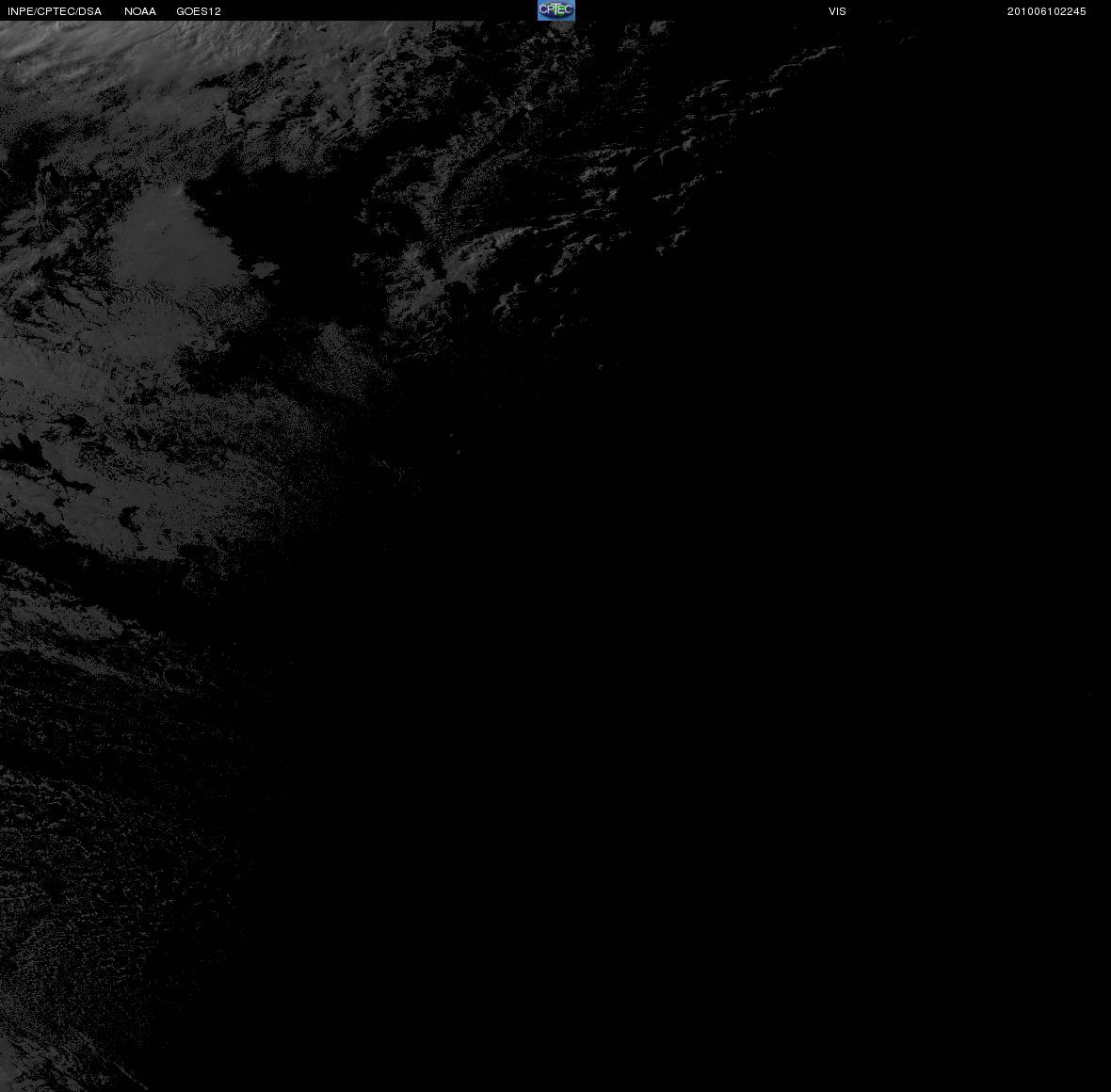This screenshot has height=1092, width=1111.
Task: Click the small round dark hole in lower-left cloud deck
Action: click(x=129, y=522)
